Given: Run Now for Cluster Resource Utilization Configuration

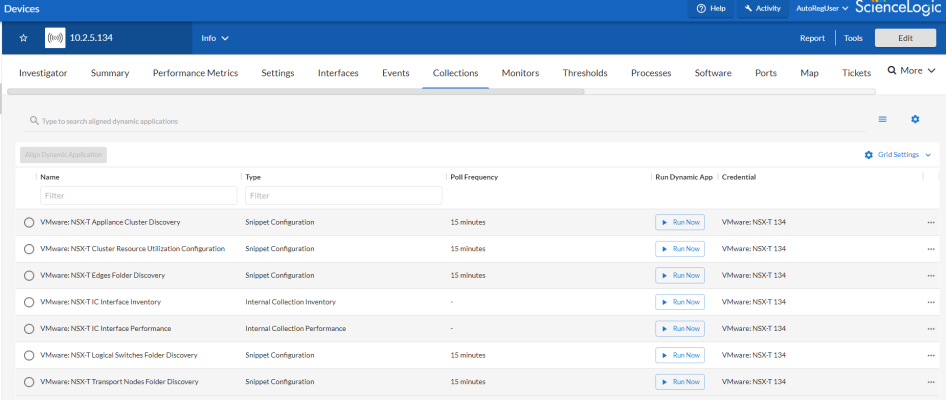Looking at the screenshot, I should (x=680, y=249).
